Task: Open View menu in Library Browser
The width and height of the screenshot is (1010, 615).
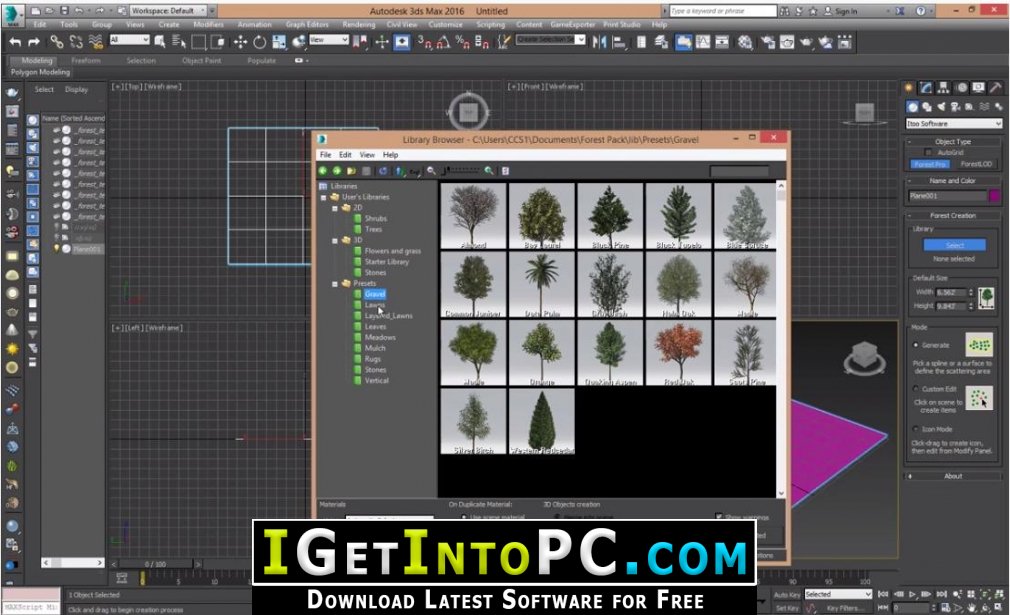Action: pos(367,155)
